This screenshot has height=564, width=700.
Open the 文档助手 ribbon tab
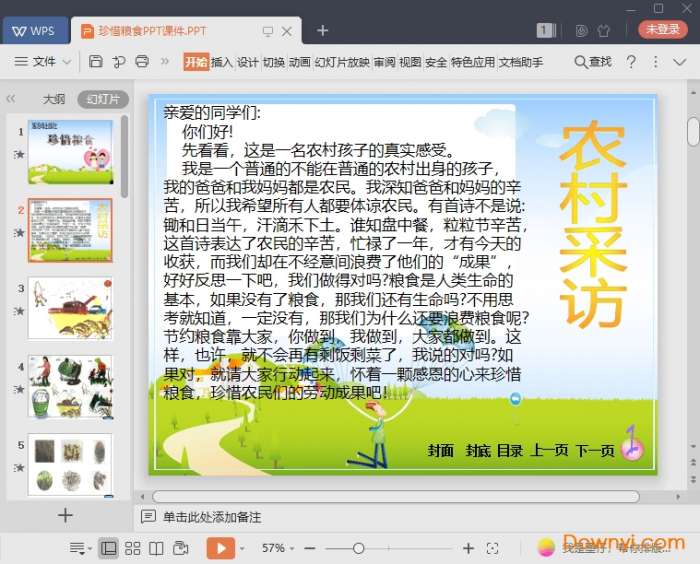click(521, 62)
